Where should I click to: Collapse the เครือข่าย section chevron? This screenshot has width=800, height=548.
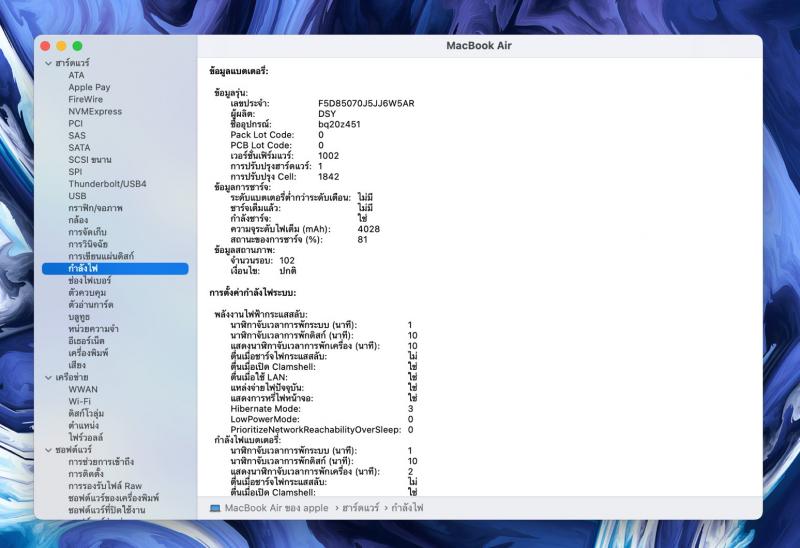[x=48, y=378]
